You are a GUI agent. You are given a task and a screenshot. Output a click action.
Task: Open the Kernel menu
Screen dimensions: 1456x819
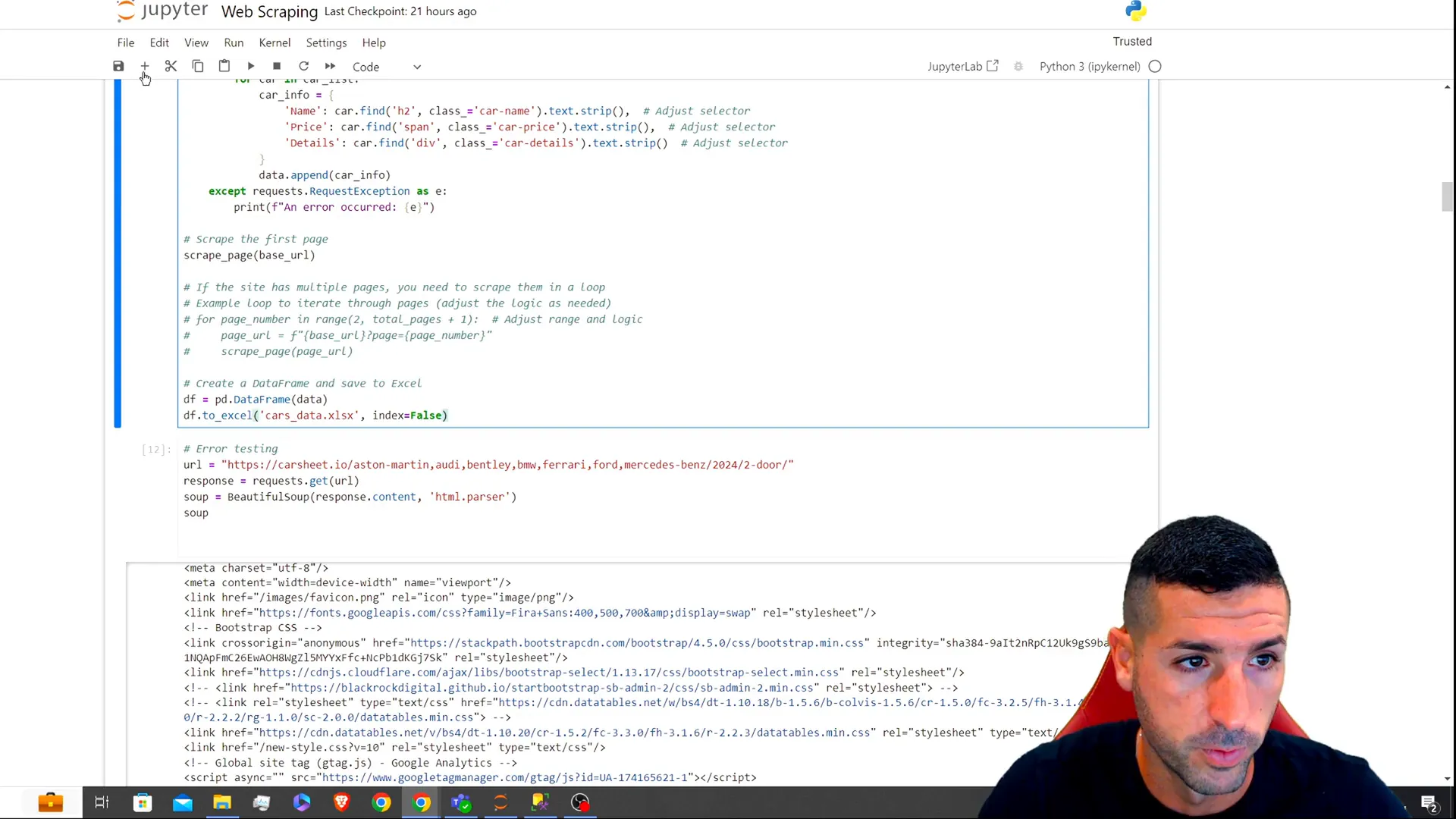point(275,42)
